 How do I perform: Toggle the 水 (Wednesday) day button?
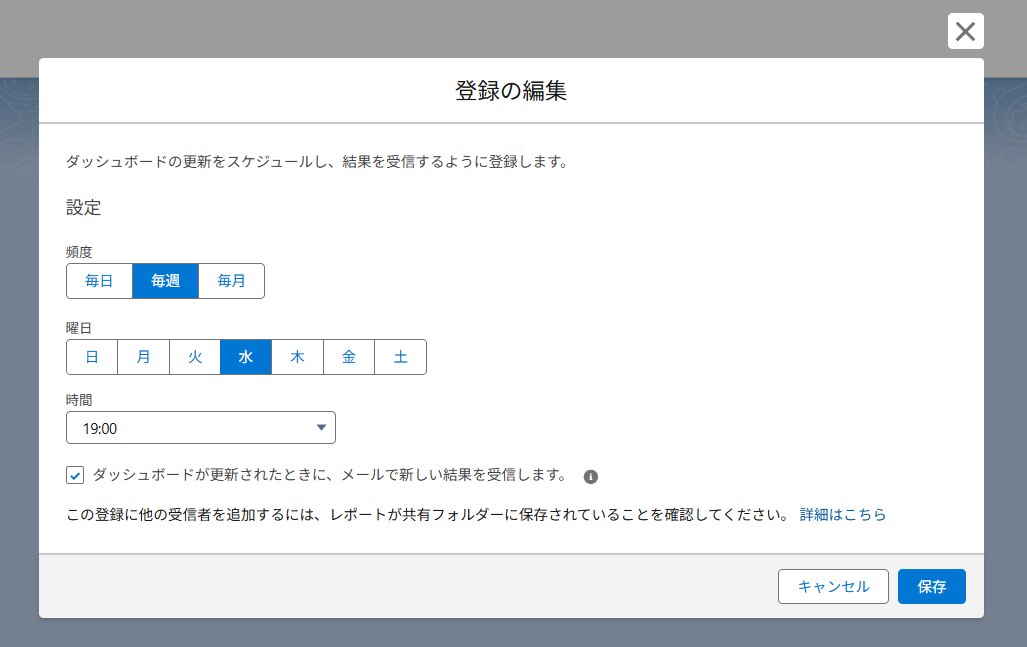[246, 357]
